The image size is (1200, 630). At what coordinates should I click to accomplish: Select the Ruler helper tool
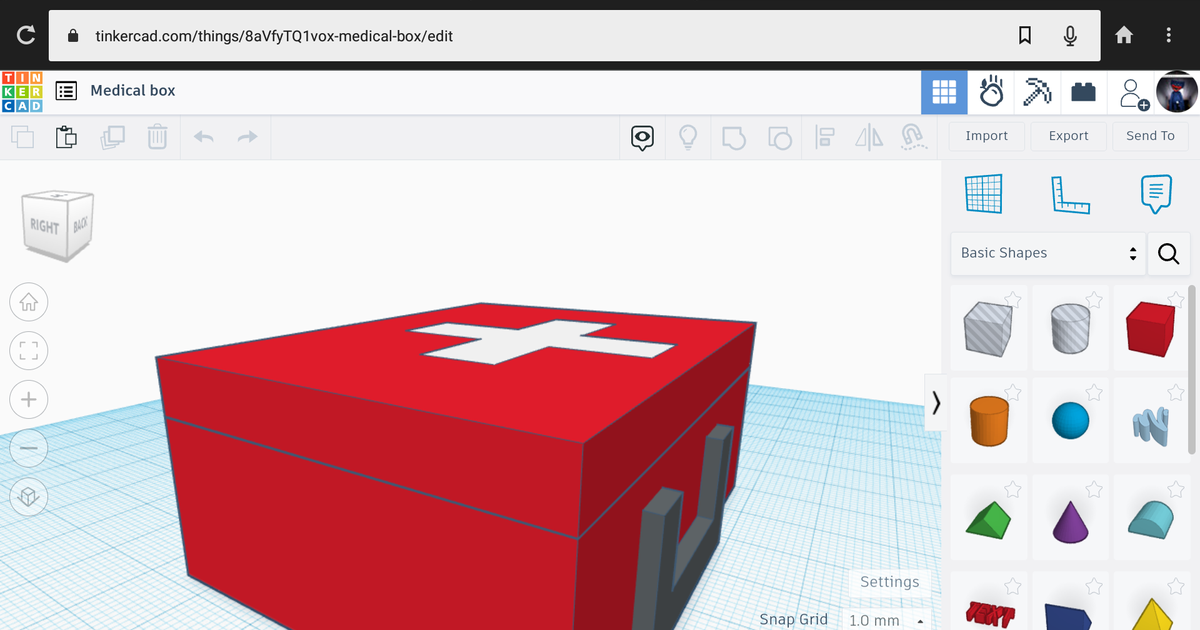point(1071,194)
